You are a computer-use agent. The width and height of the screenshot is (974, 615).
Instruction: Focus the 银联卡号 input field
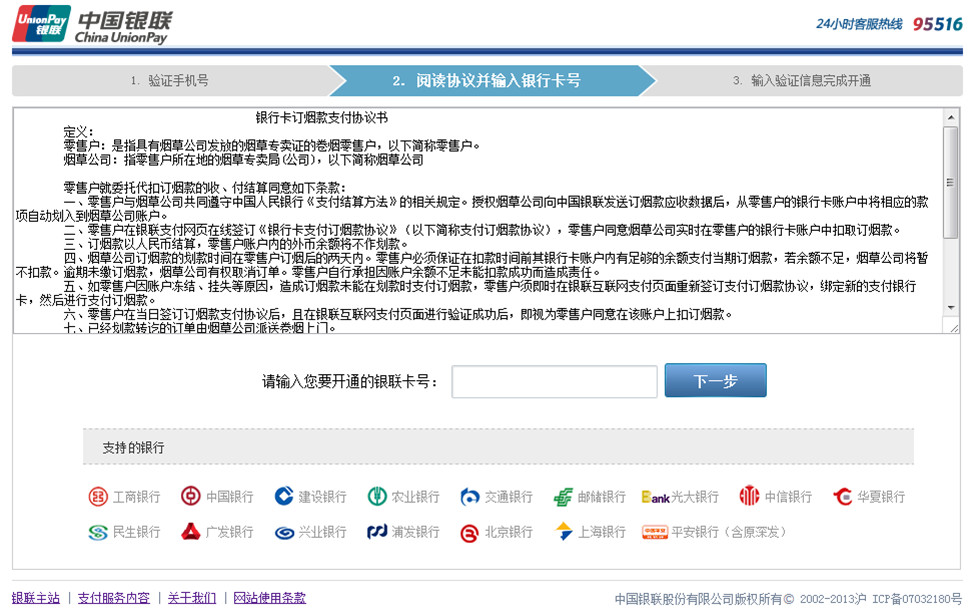(x=554, y=381)
